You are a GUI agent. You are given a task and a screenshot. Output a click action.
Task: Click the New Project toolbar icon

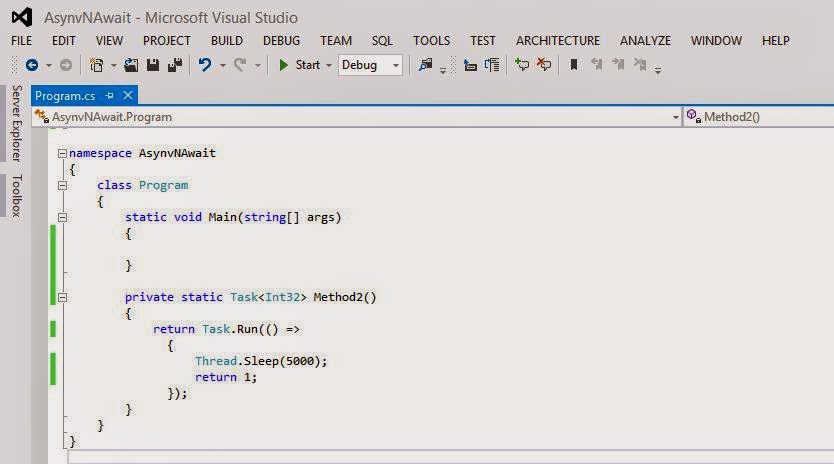[x=96, y=65]
